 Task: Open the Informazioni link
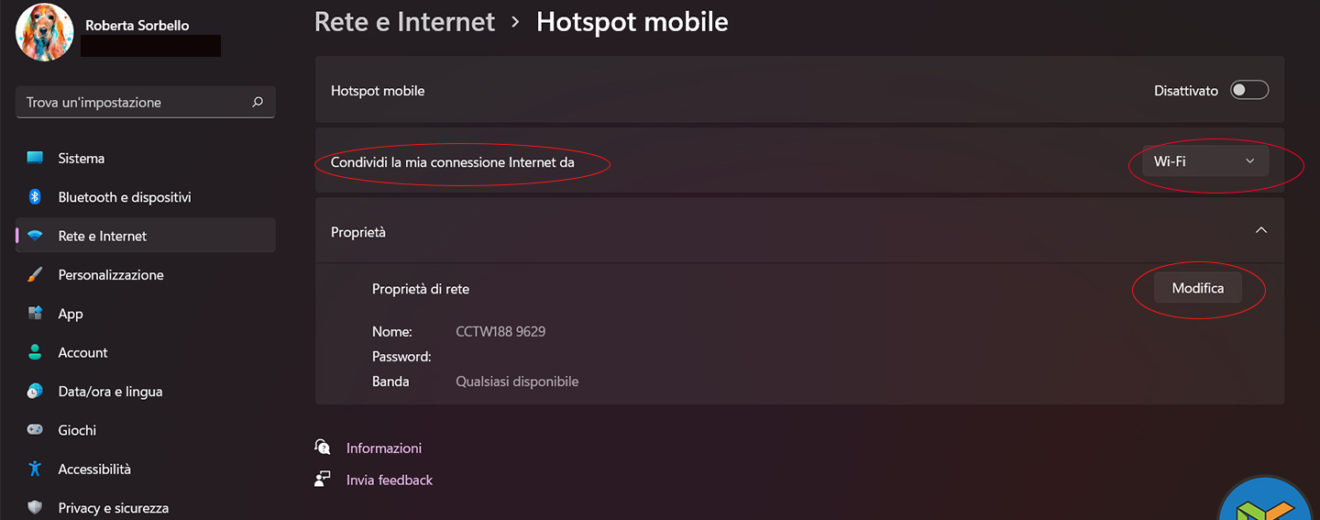point(384,448)
